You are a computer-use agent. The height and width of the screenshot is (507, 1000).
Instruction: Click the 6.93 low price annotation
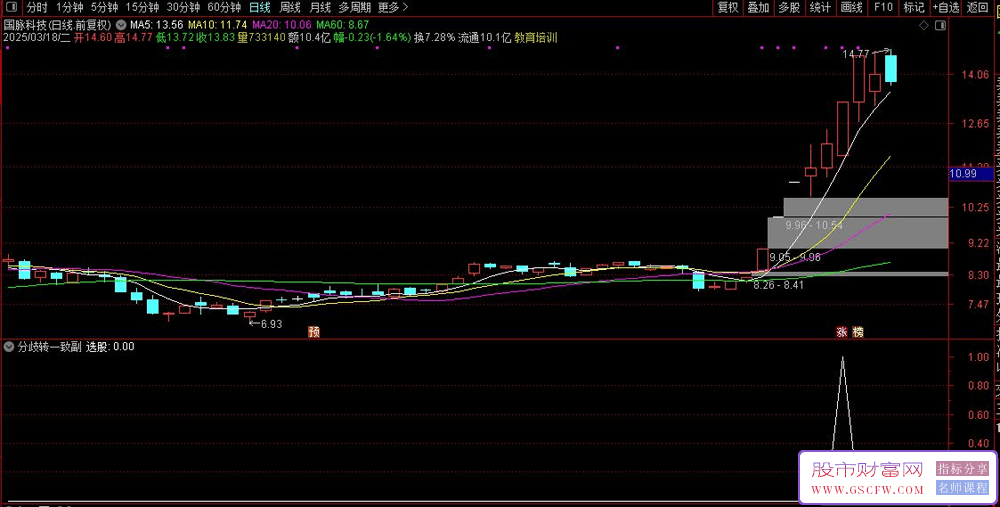271,324
